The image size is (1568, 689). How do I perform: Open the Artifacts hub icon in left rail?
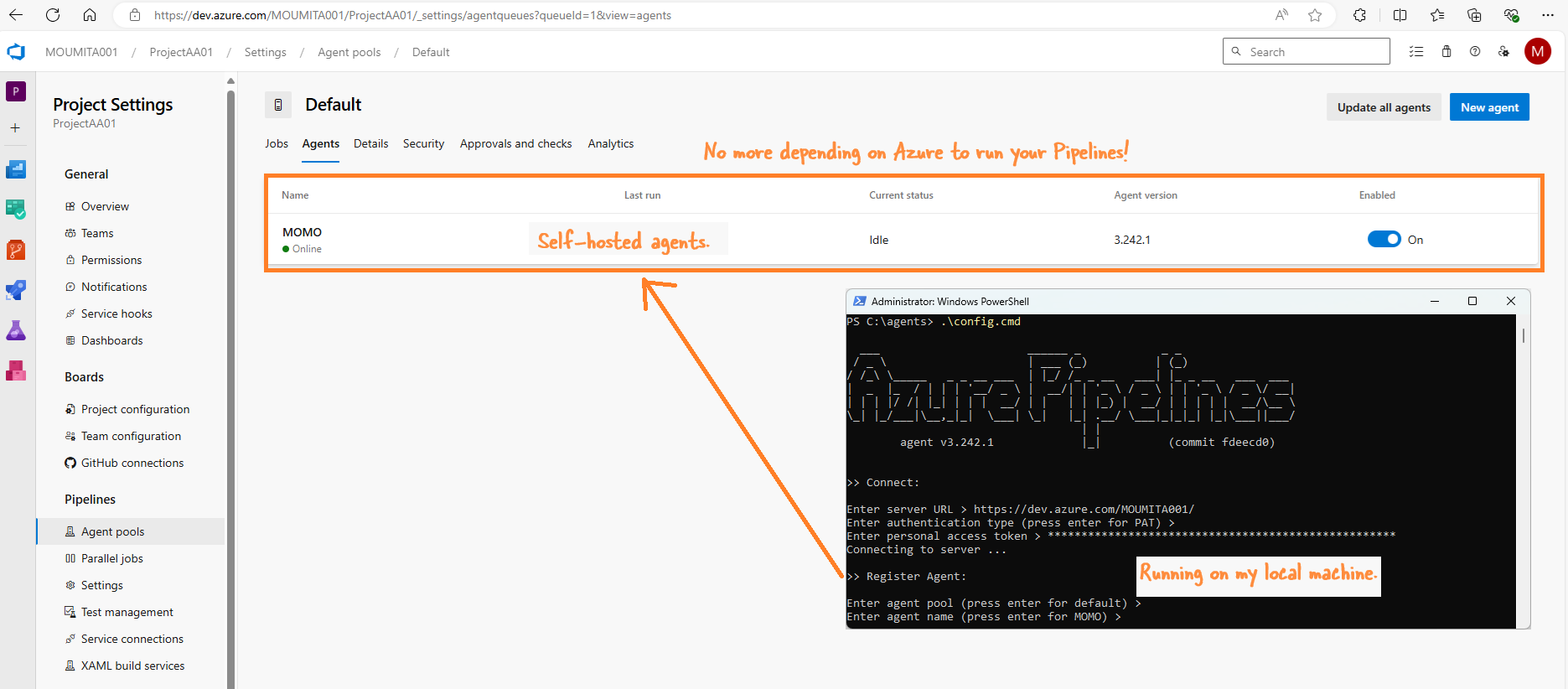16,370
